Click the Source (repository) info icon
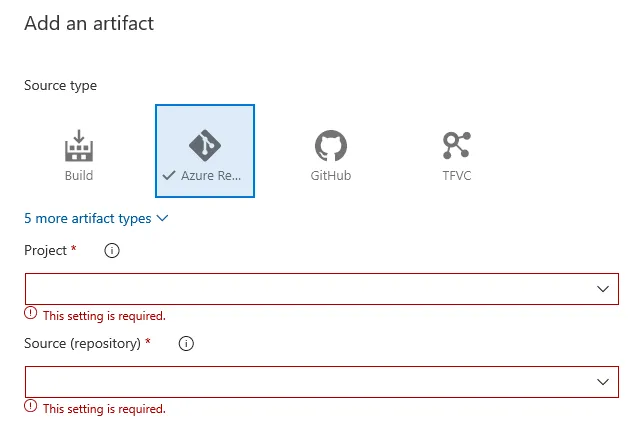Viewport: 641px width, 435px height. 185,343
